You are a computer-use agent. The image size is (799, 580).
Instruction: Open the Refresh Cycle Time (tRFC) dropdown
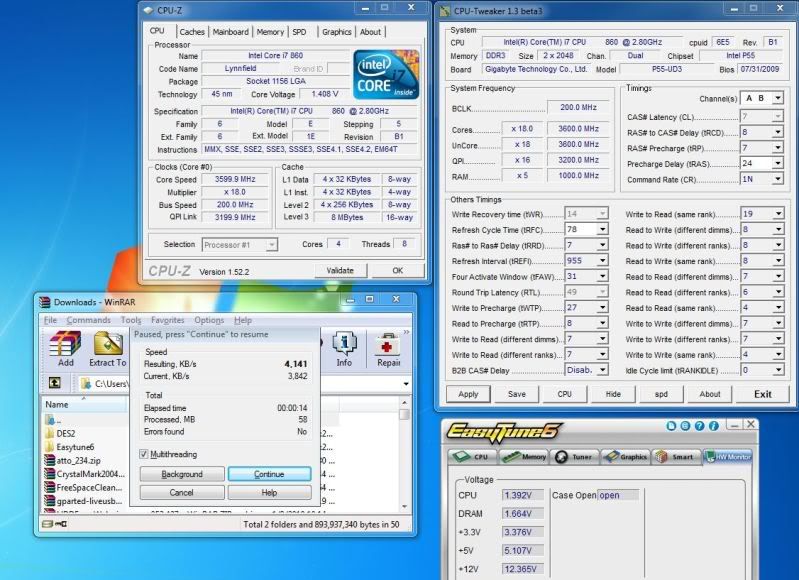[x=602, y=230]
